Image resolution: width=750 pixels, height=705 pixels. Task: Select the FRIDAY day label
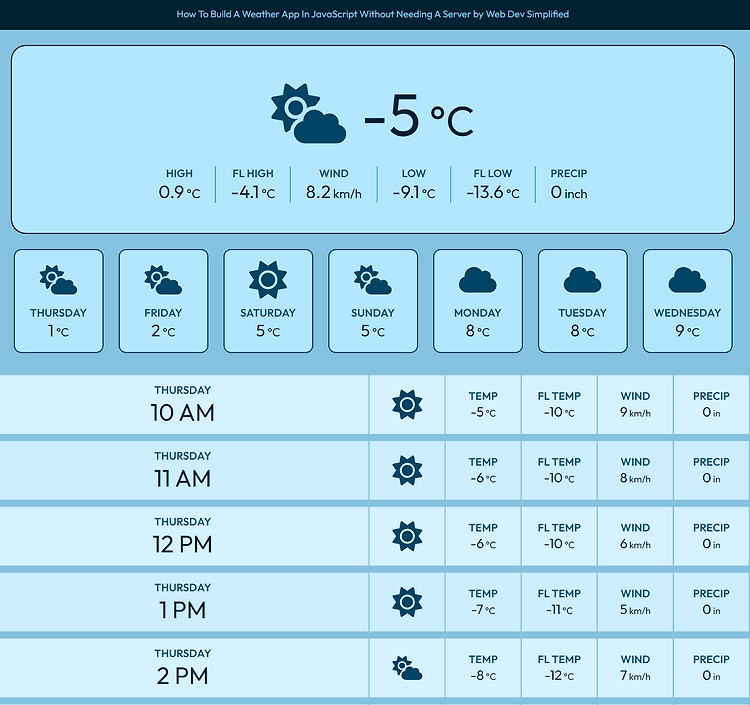click(x=163, y=313)
